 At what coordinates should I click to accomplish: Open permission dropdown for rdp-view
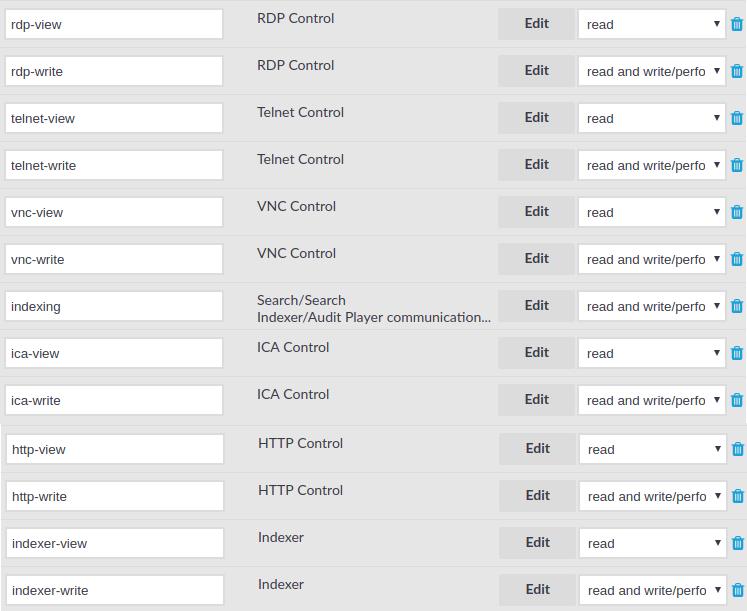[x=651, y=24]
